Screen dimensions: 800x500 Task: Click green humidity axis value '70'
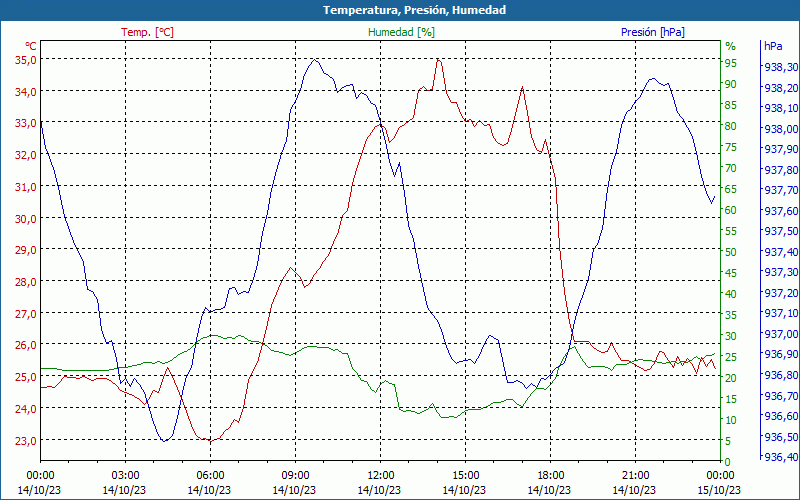tap(731, 168)
